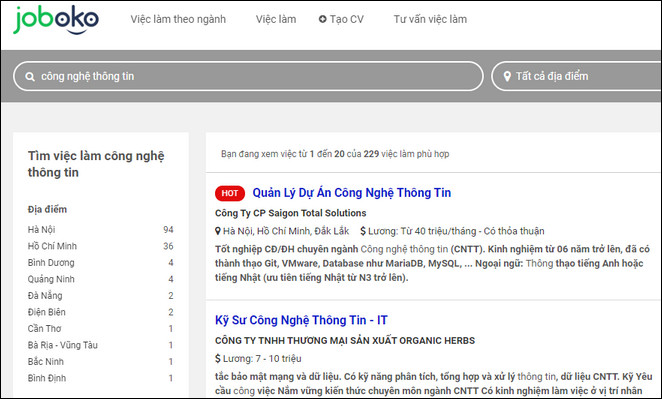Click the results summary 229 việc làm phù hợp
Screen dimensions: 662x399
[x=406, y=154]
